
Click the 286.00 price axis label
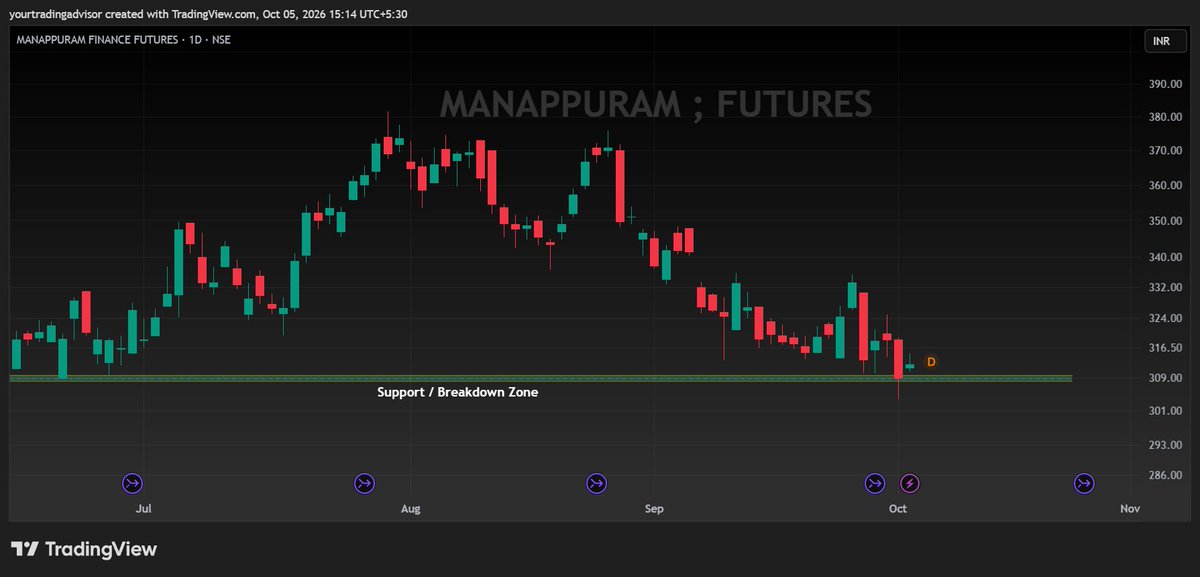[x=1166, y=475]
